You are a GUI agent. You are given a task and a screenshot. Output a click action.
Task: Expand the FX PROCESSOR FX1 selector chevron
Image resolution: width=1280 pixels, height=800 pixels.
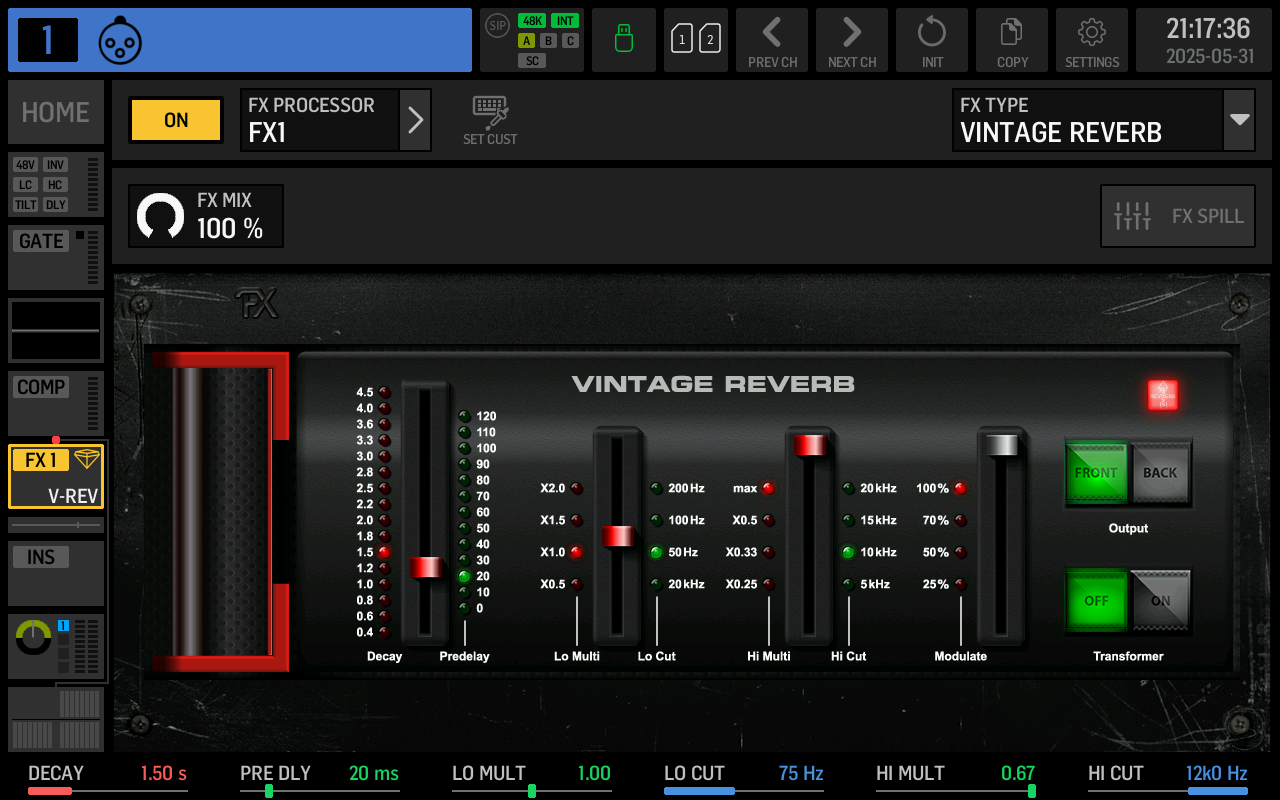[x=416, y=119]
